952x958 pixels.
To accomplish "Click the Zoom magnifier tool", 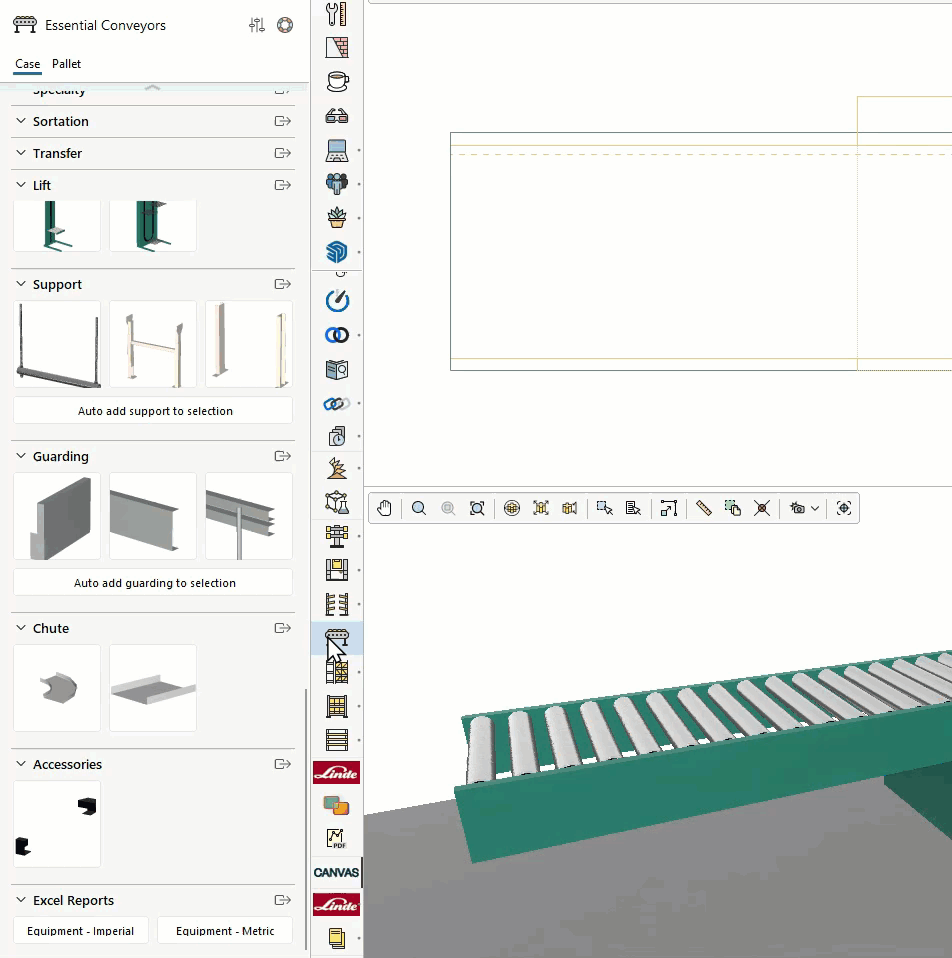I will click(x=419, y=508).
